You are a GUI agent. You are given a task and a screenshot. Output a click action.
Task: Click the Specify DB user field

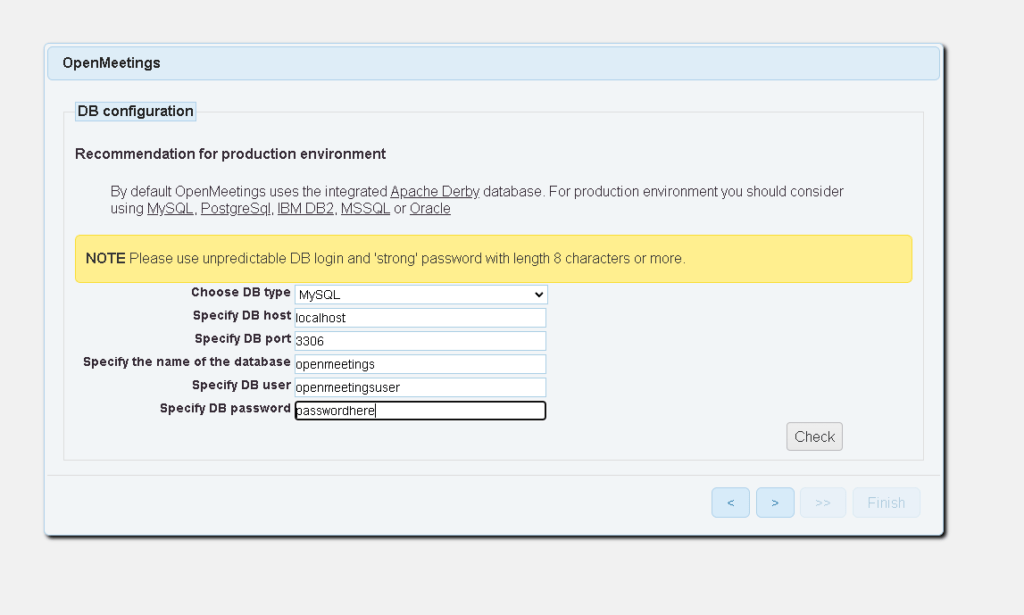click(420, 387)
